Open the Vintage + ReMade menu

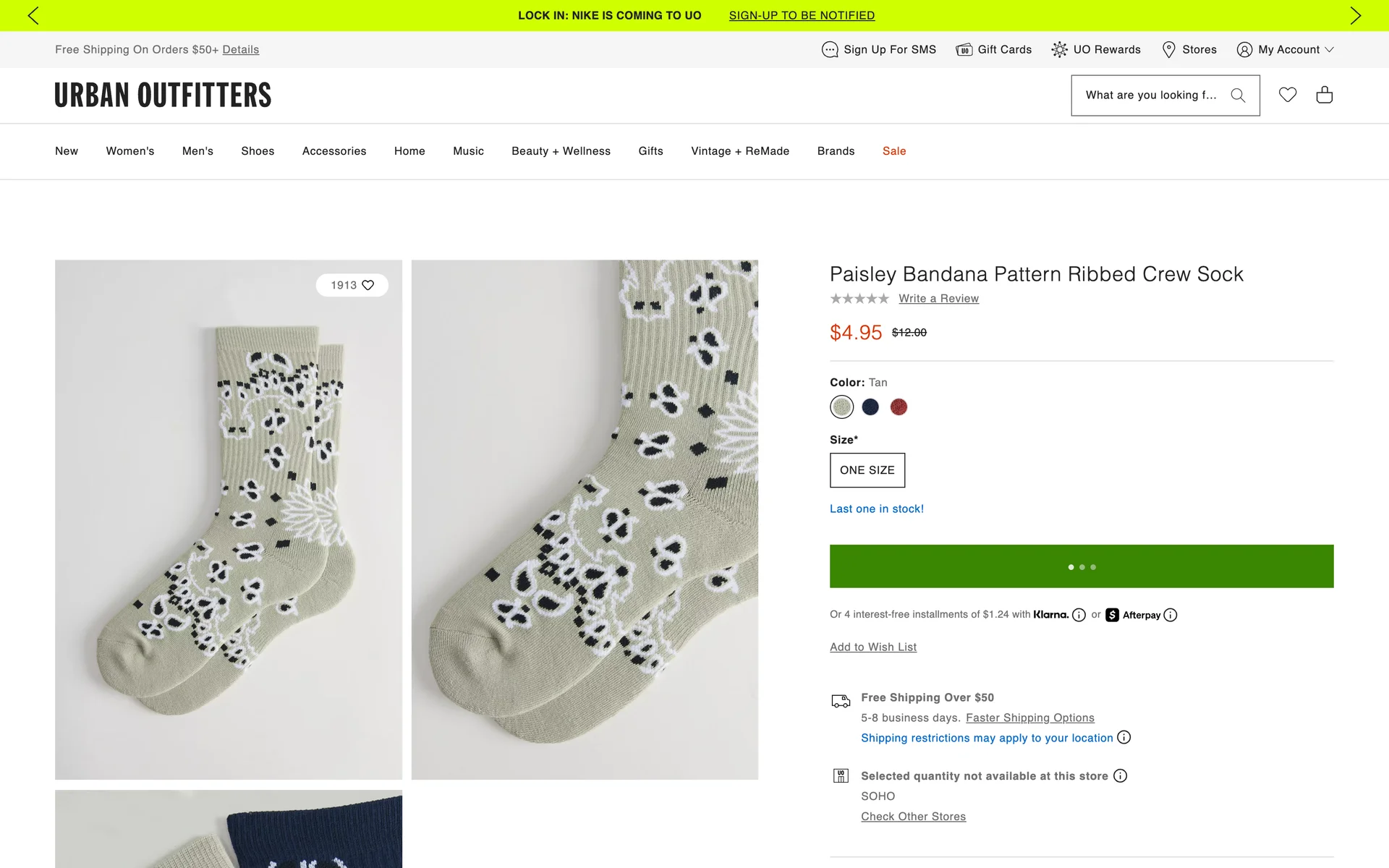click(x=740, y=151)
